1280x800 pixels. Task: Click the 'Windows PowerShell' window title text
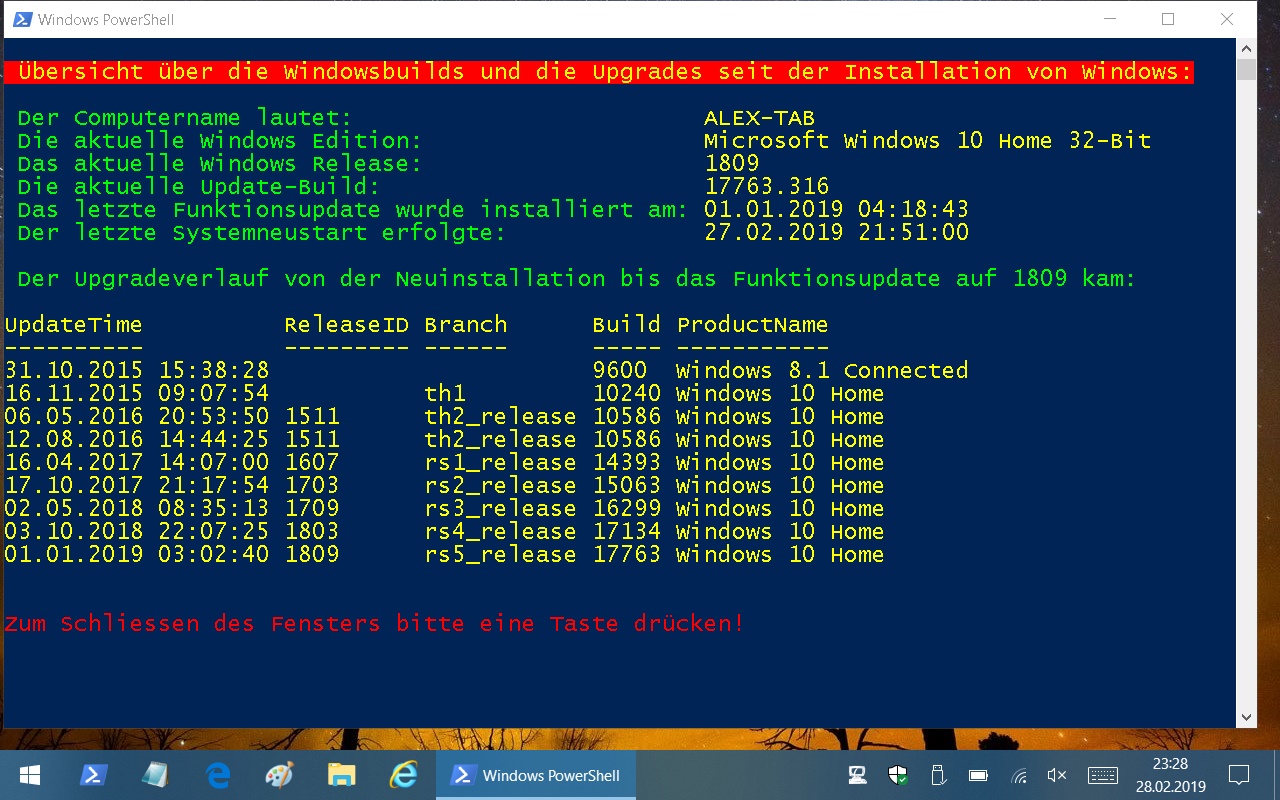click(106, 19)
